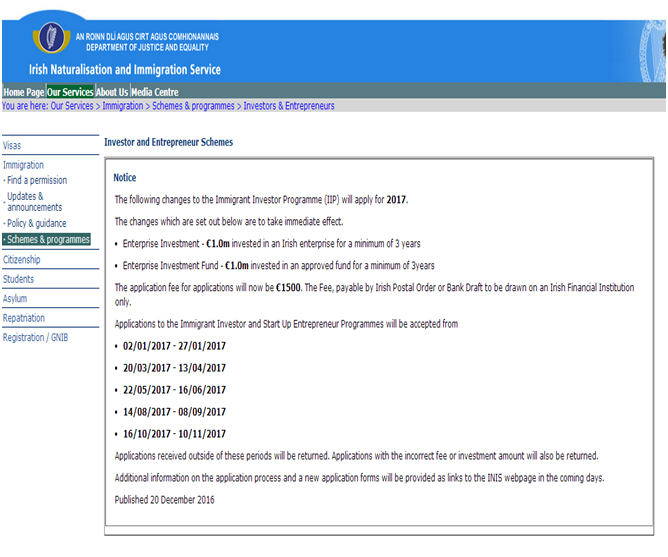The width and height of the screenshot is (668, 557).
Task: Go to Students sidebar link
Action: tap(18, 279)
